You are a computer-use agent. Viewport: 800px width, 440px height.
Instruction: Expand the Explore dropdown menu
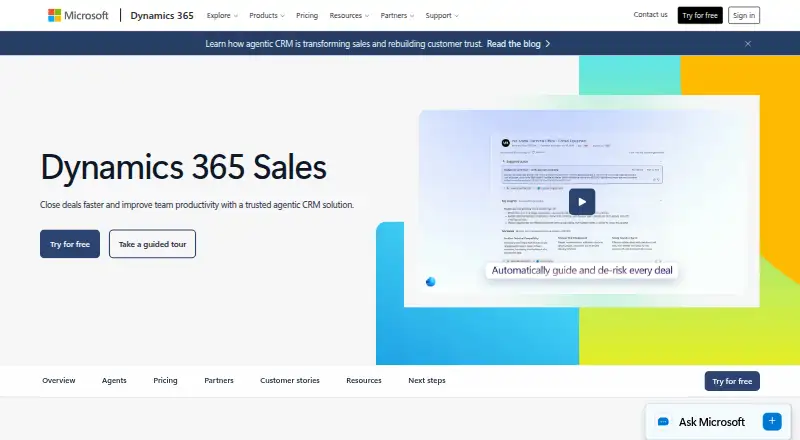(x=222, y=16)
